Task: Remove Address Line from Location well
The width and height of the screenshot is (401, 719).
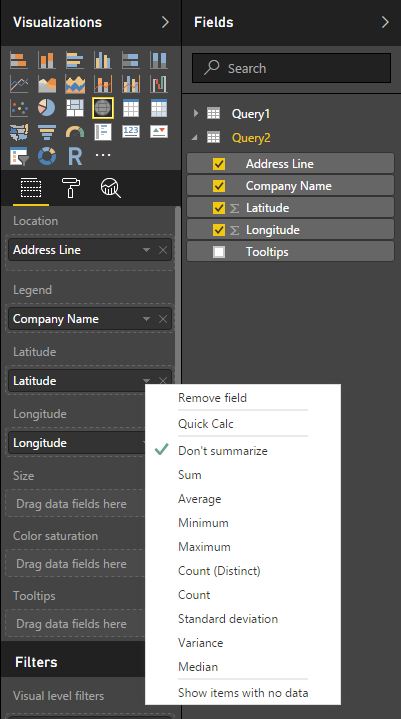Action: pyautogui.click(x=163, y=250)
